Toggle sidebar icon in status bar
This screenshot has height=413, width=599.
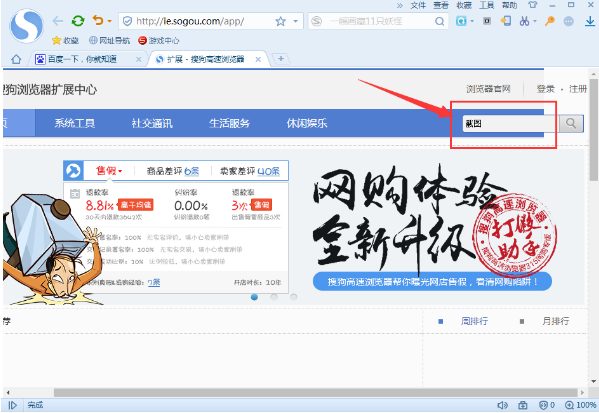[13, 405]
